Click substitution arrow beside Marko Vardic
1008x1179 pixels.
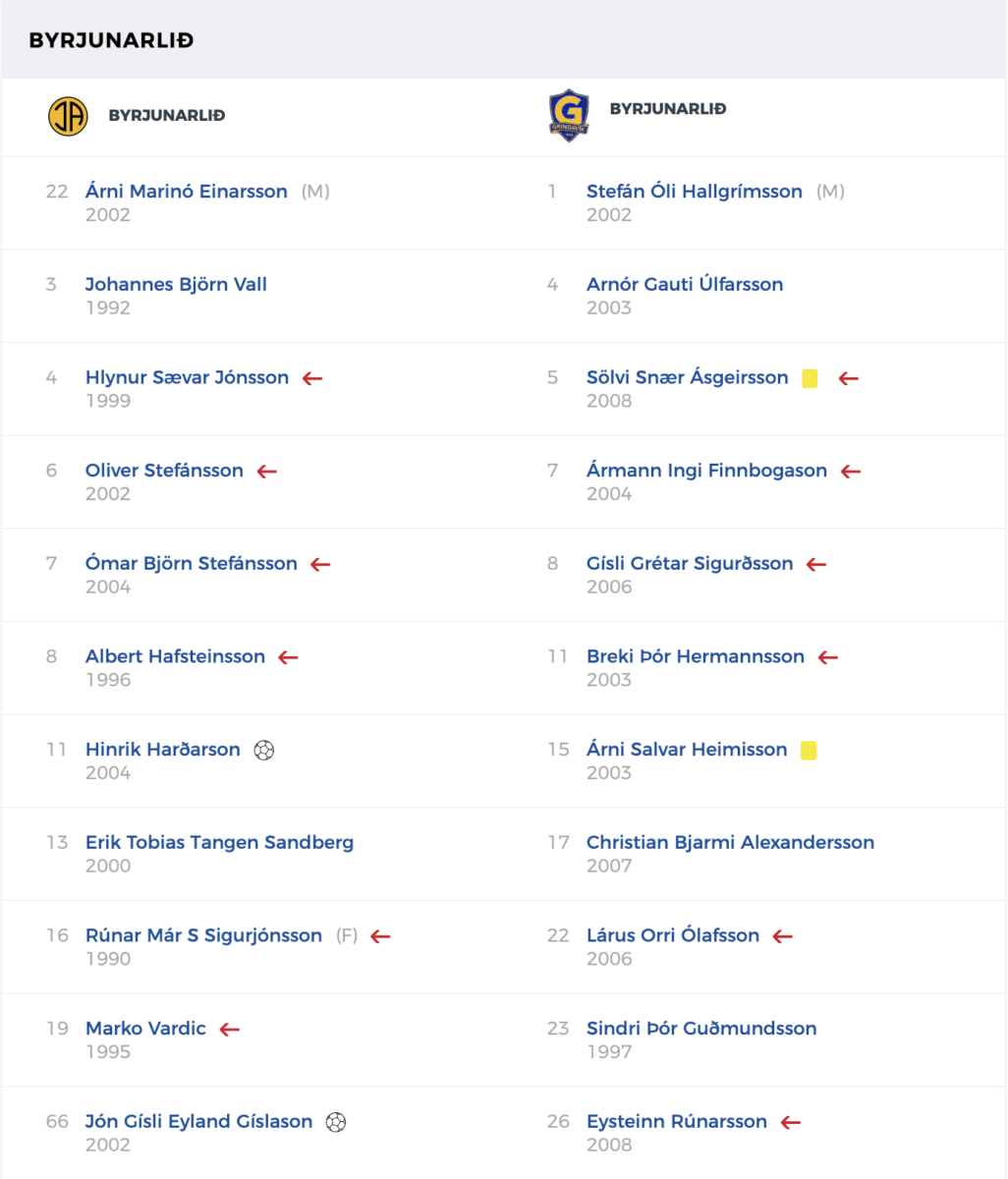coord(230,1030)
